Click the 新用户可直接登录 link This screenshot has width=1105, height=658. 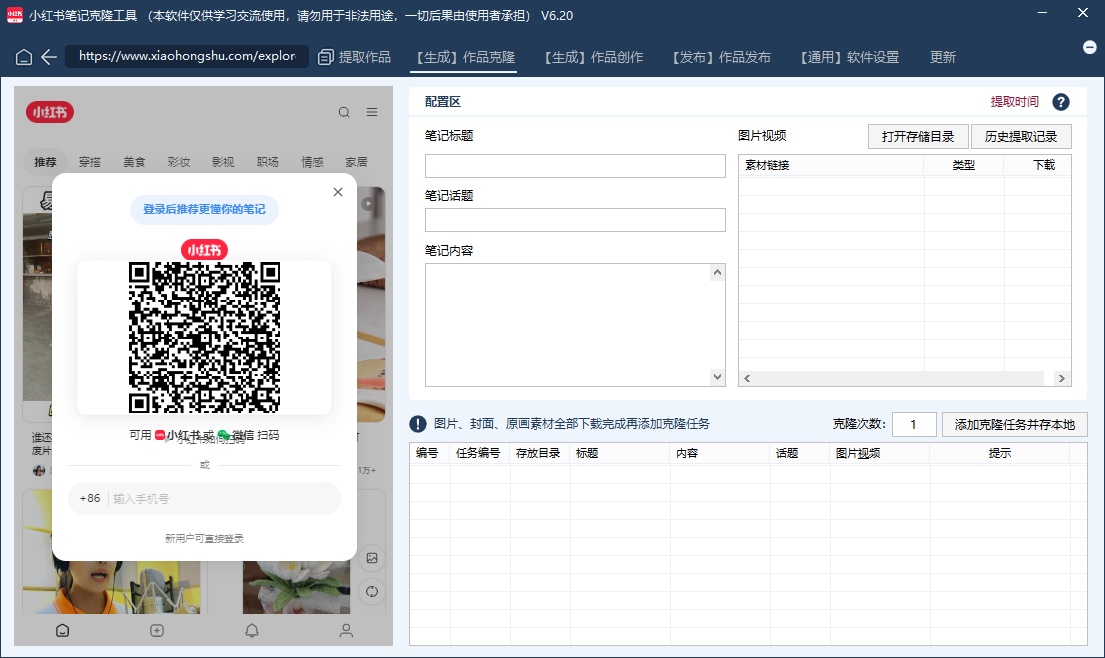[x=204, y=537]
